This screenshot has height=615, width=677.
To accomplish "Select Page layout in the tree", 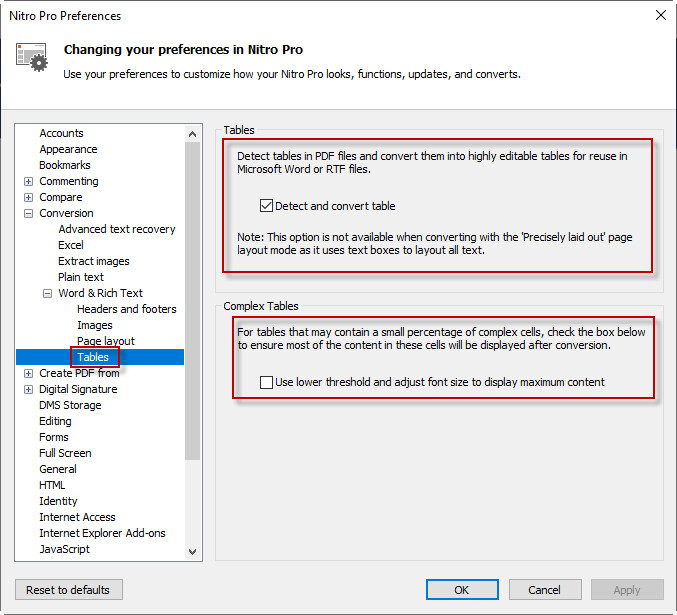I will click(105, 341).
